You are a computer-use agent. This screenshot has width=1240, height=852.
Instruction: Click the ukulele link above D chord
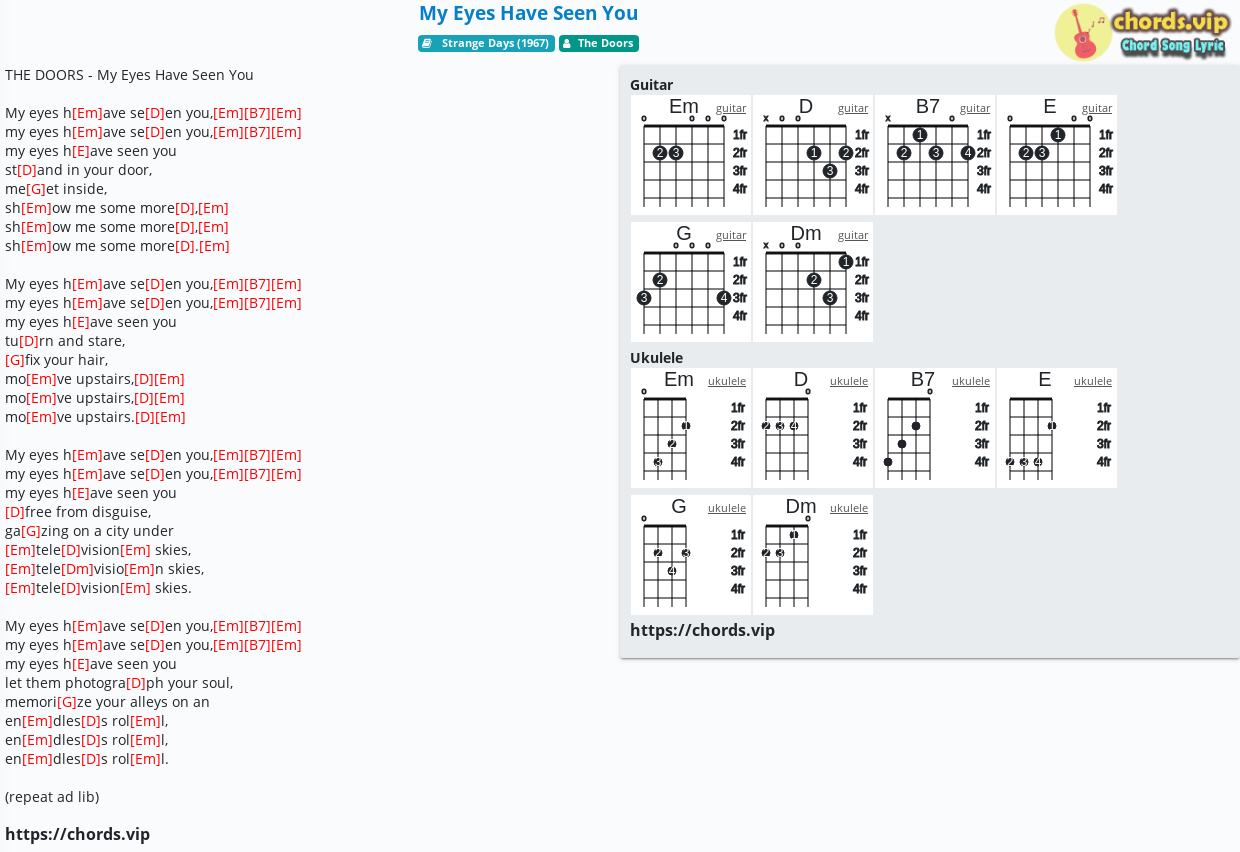849,381
